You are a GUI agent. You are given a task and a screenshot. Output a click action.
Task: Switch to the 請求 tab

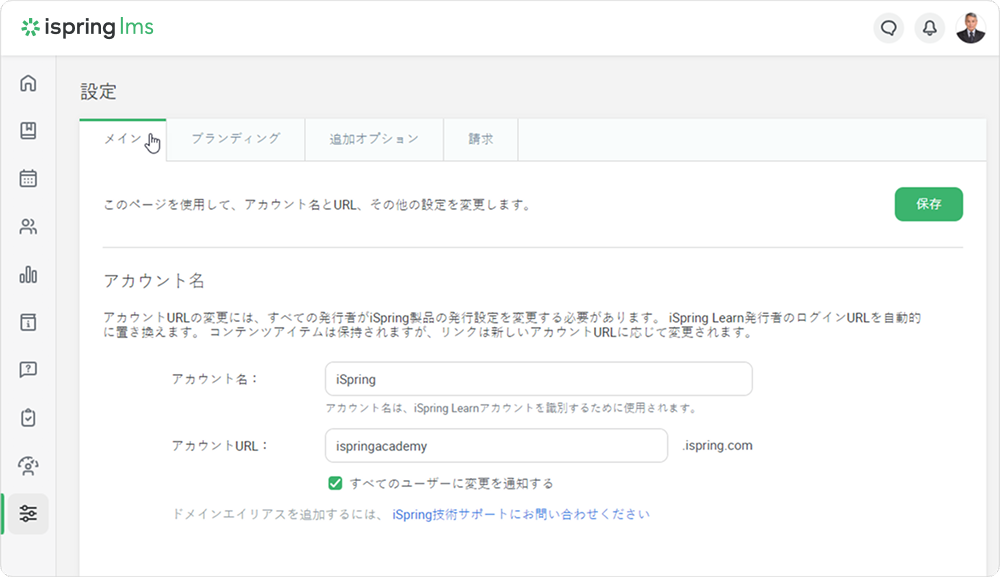point(481,140)
